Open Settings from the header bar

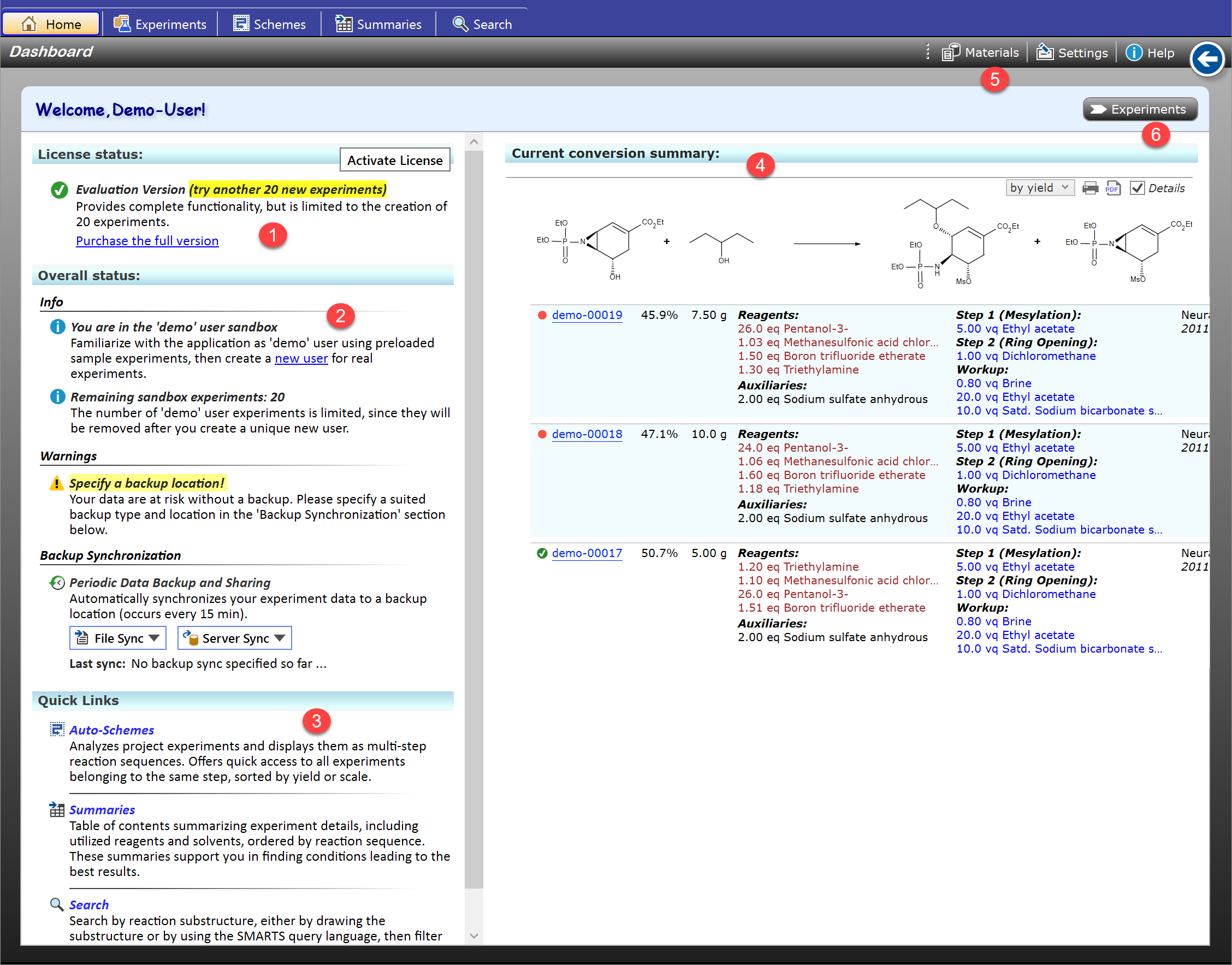point(1071,52)
